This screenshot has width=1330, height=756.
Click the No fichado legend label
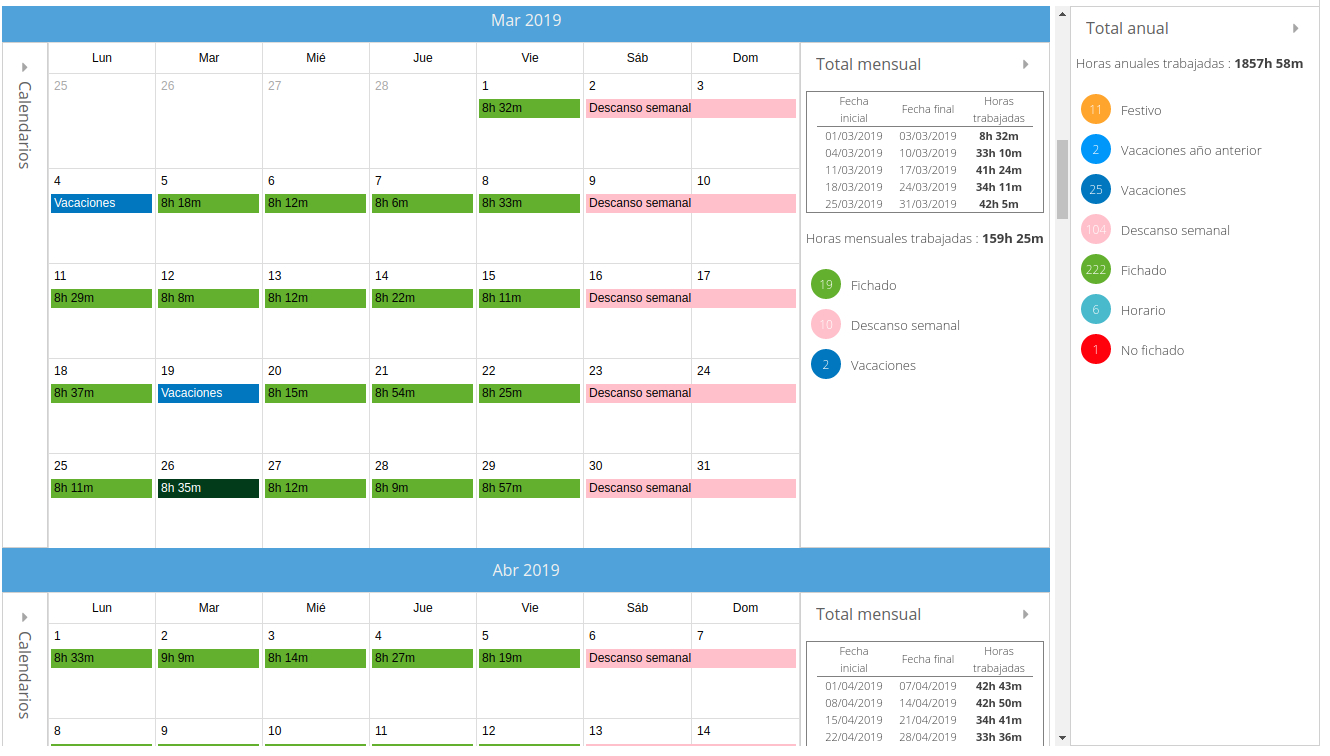coord(1152,351)
